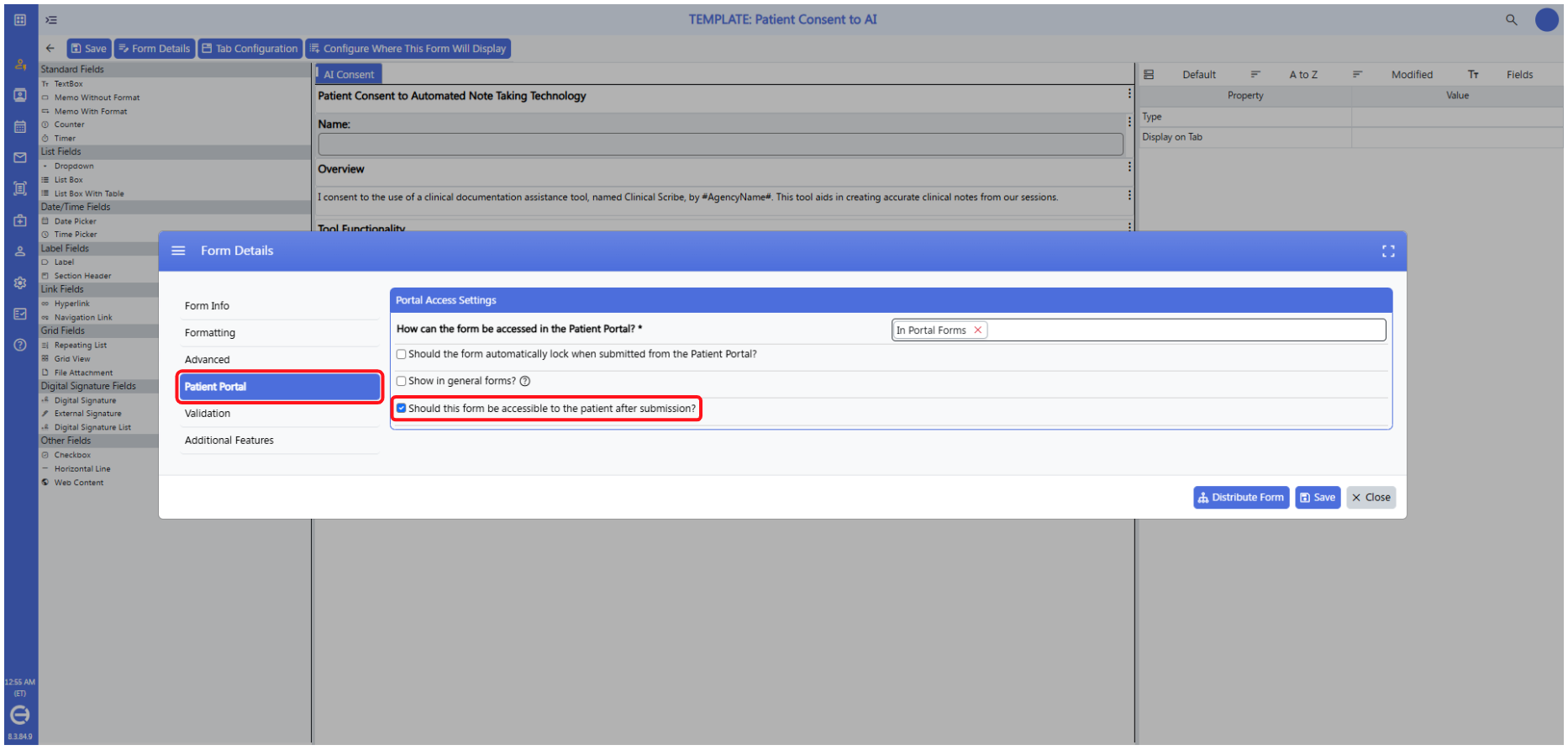The image size is (1568, 750).
Task: Open the checklist icon in left sidebar
Action: click(20, 314)
